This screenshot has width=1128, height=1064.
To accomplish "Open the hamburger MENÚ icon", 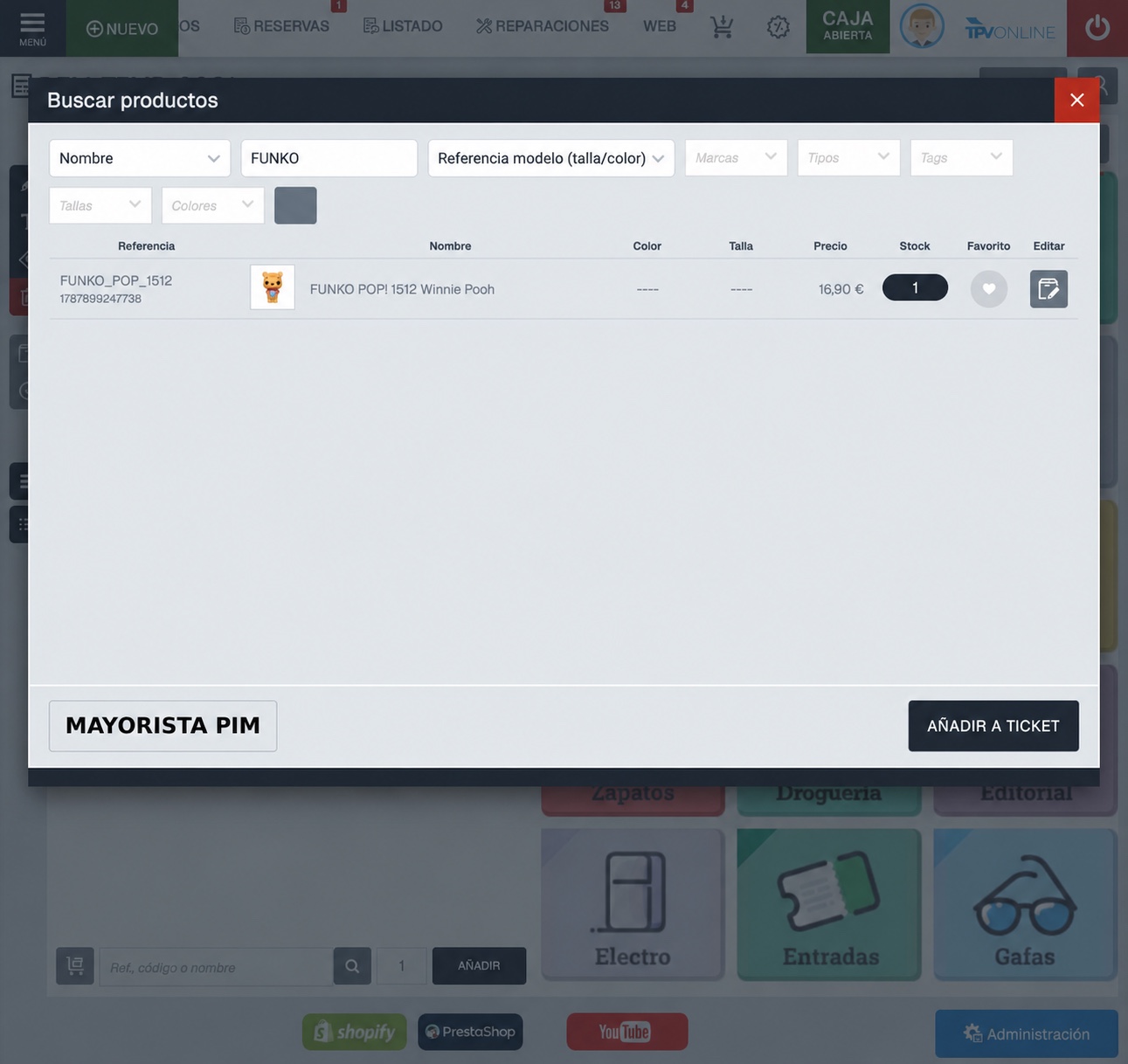I will click(32, 28).
